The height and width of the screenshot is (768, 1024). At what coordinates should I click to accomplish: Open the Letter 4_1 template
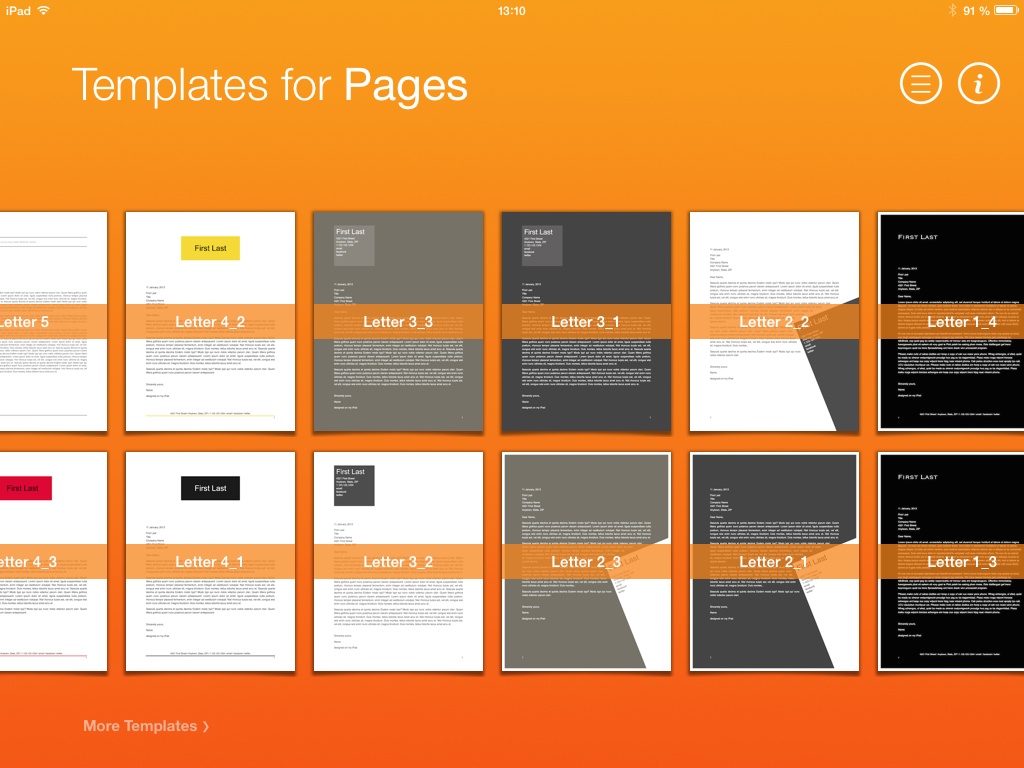coord(210,561)
